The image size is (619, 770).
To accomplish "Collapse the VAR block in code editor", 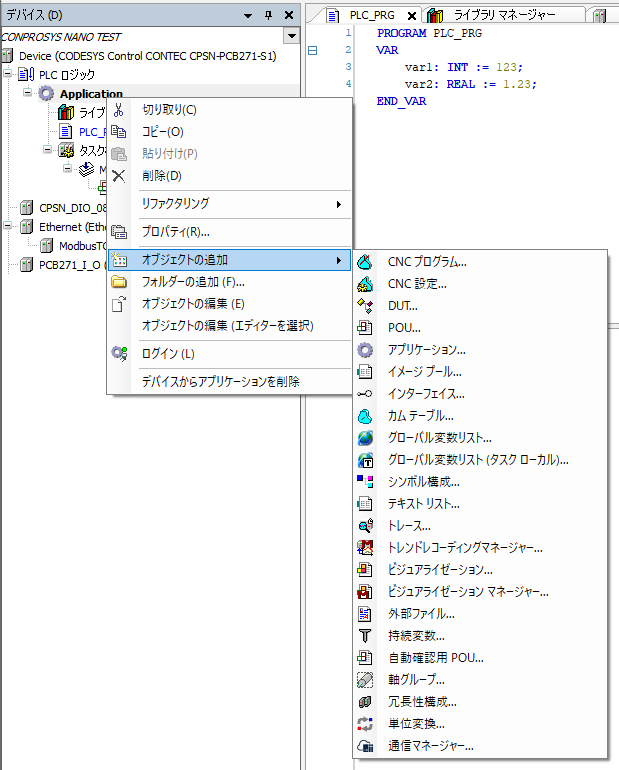I will coord(313,50).
